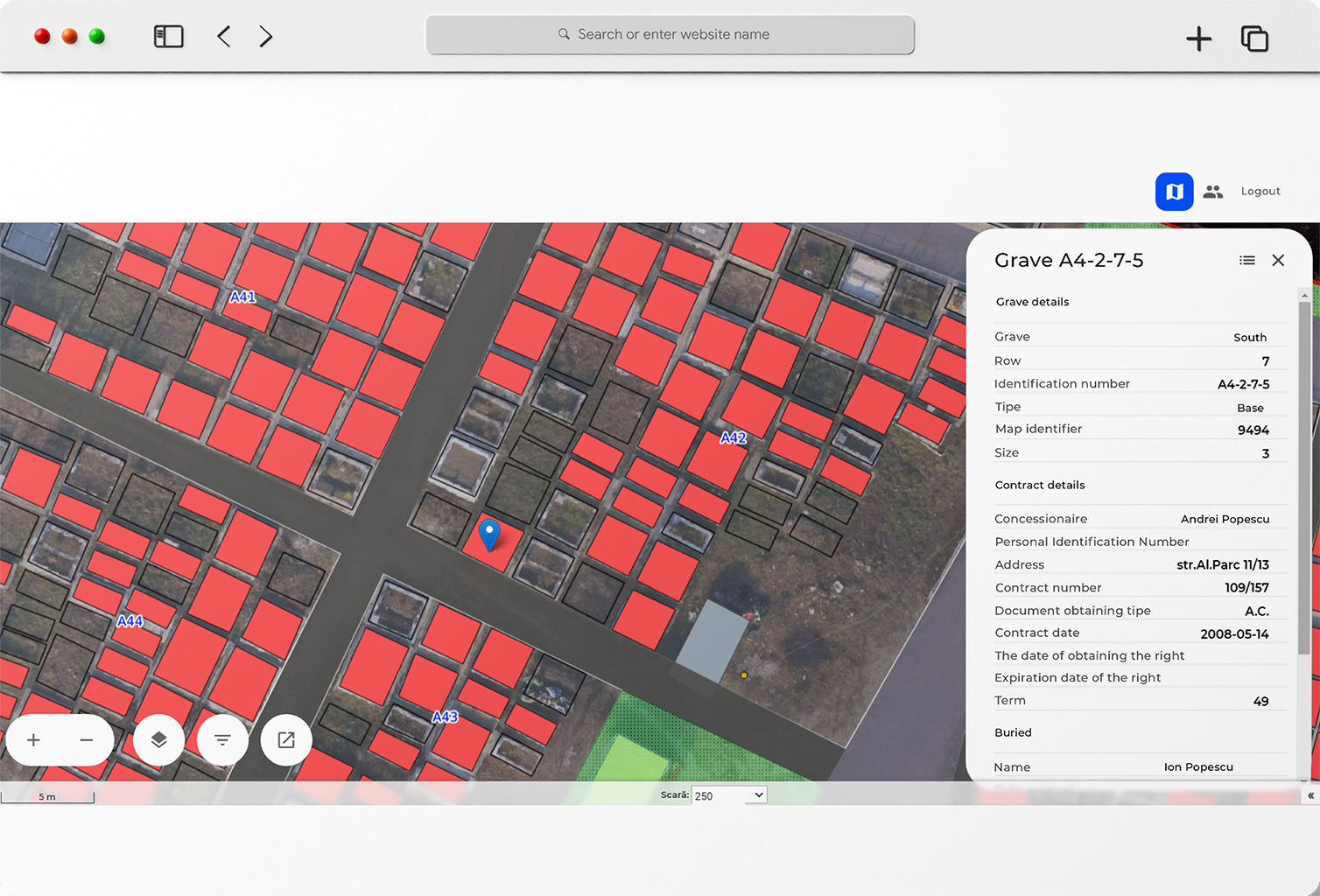Click contract number 109/157

[1246, 588]
